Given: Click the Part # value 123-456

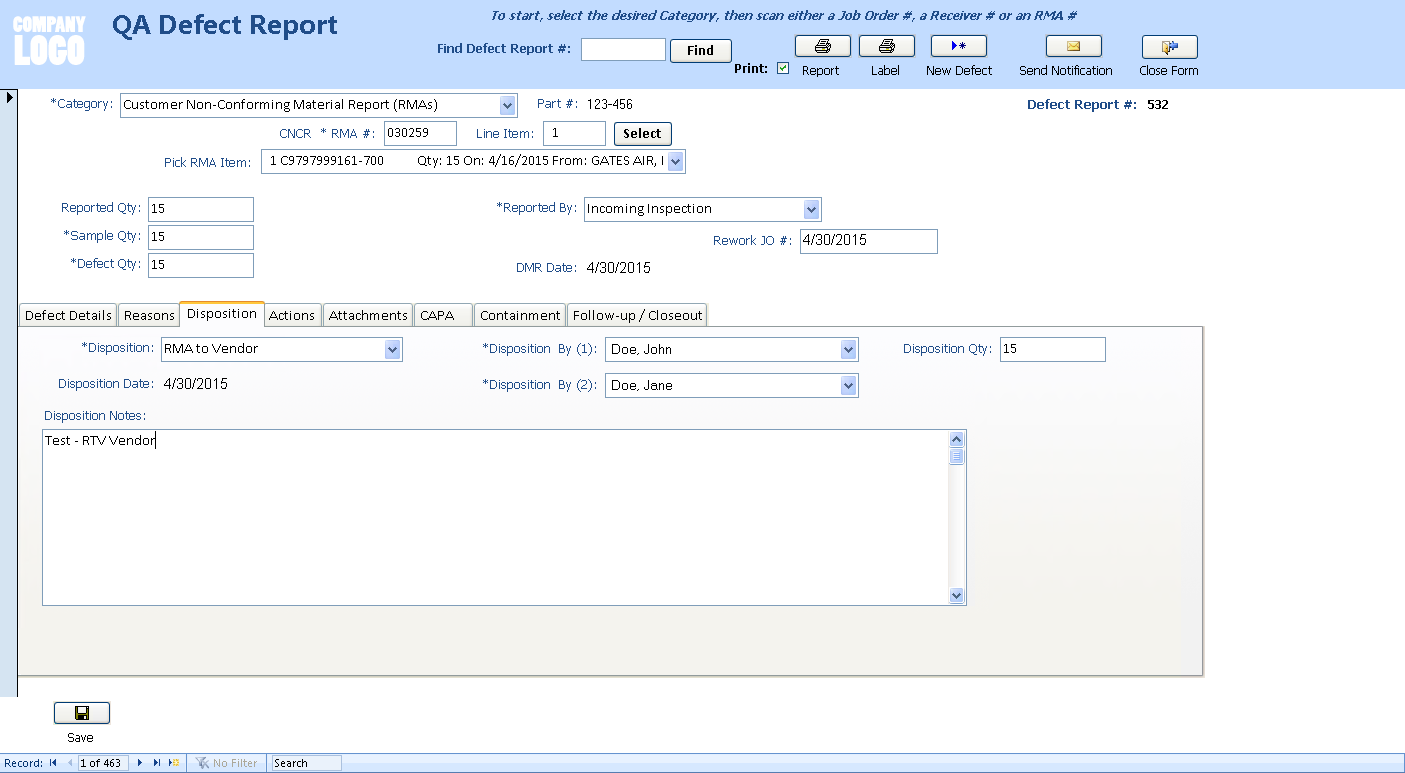Looking at the screenshot, I should click(610, 104).
